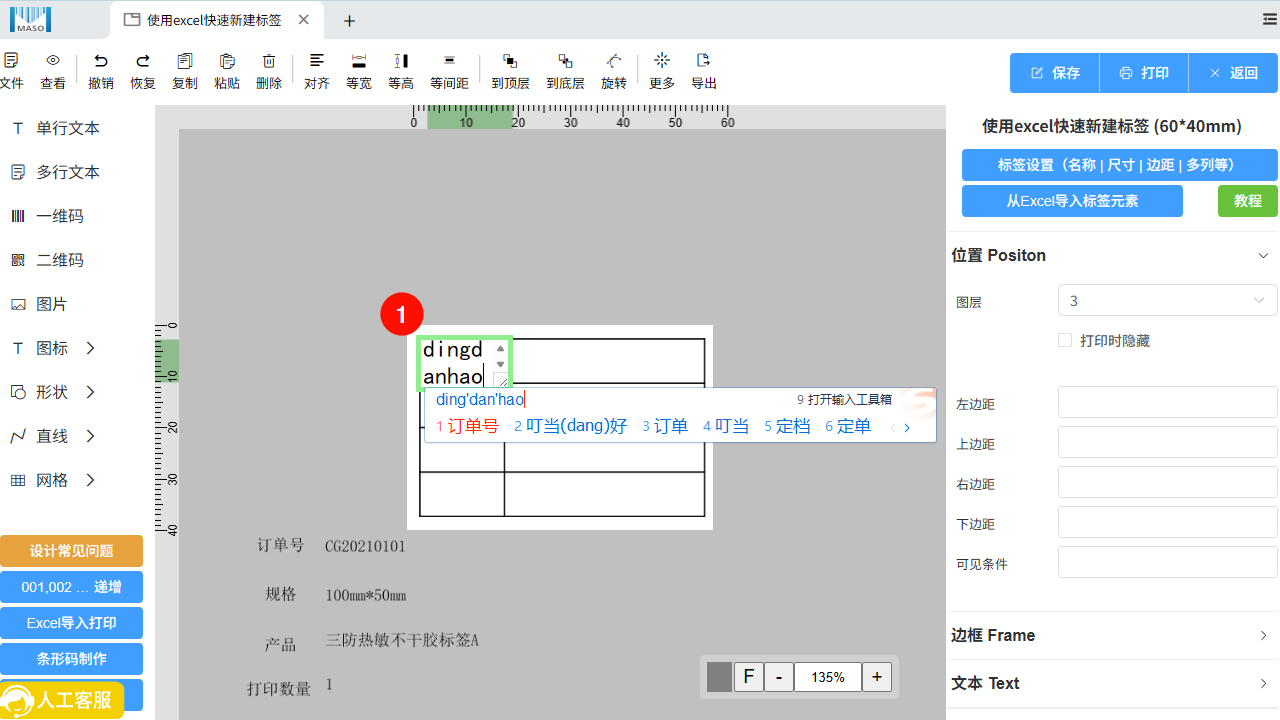Open the 对齐 align tool
This screenshot has width=1280, height=720.
[317, 61]
